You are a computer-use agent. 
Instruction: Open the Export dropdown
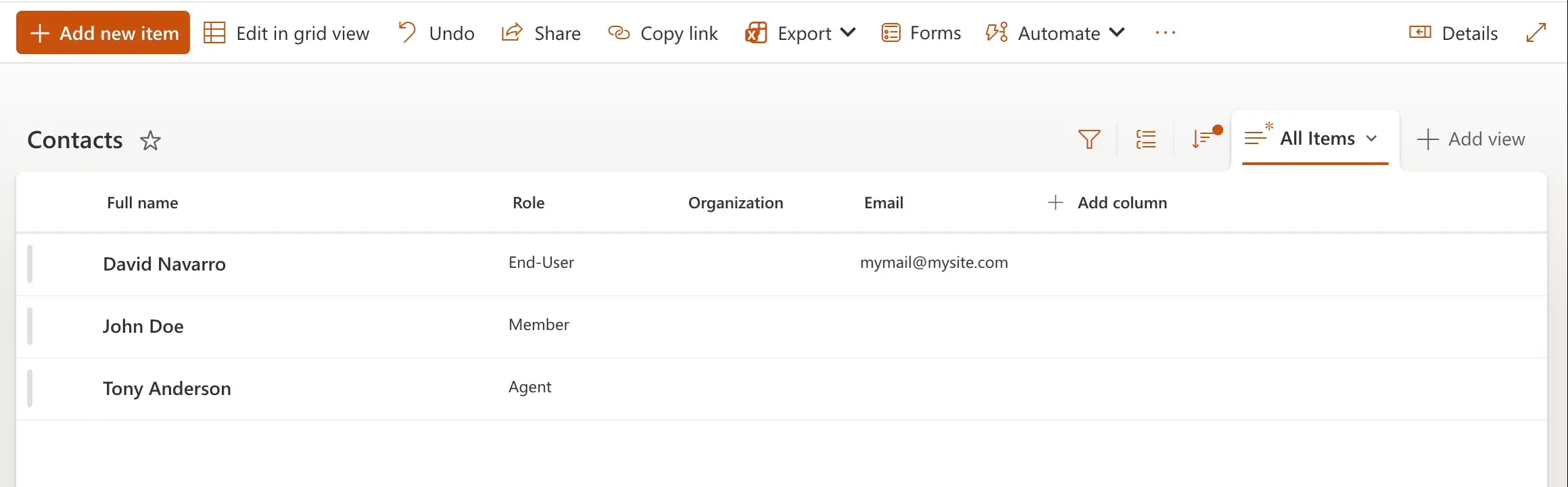coord(800,33)
